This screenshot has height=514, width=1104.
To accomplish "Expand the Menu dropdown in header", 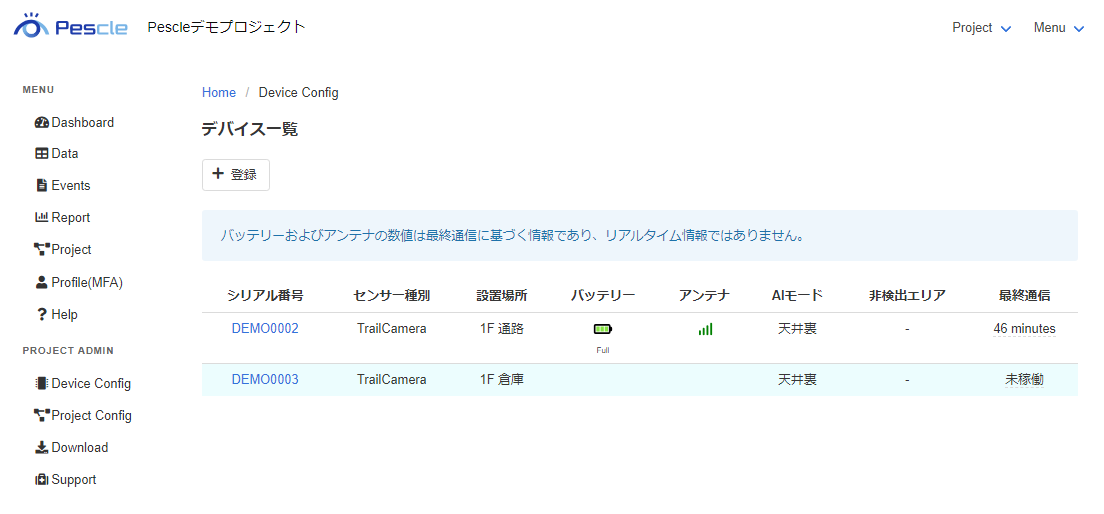I will coord(1059,28).
